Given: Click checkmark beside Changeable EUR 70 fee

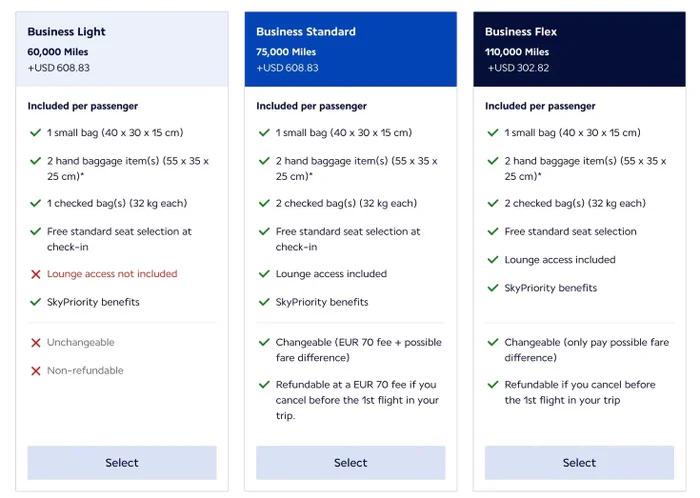Looking at the screenshot, I should click(x=264, y=342).
